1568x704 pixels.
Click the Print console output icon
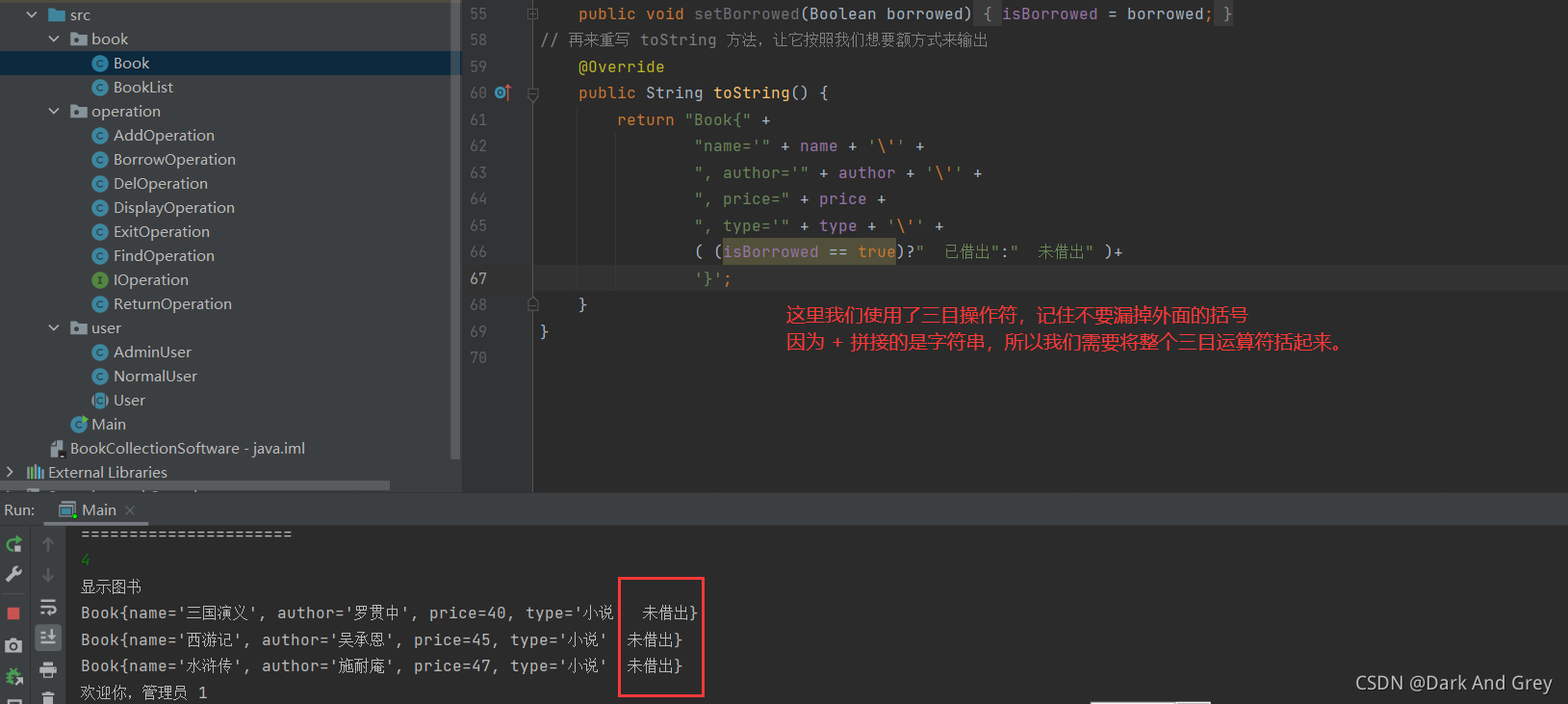tap(48, 669)
